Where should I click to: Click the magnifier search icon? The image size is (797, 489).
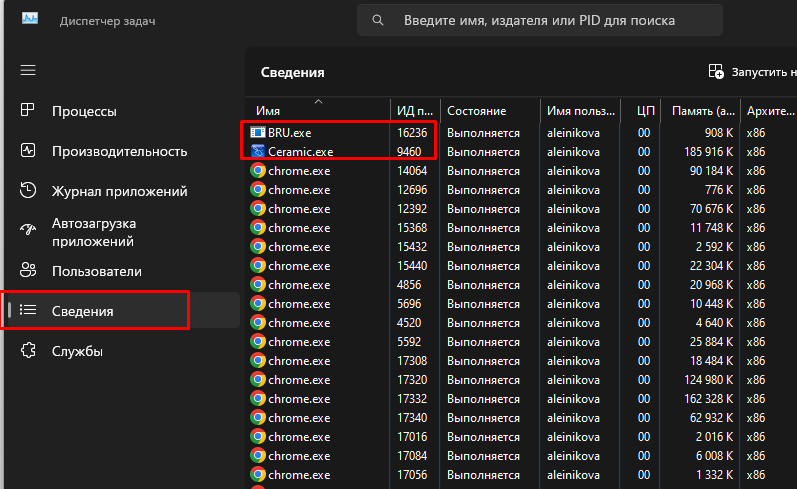pos(378,20)
